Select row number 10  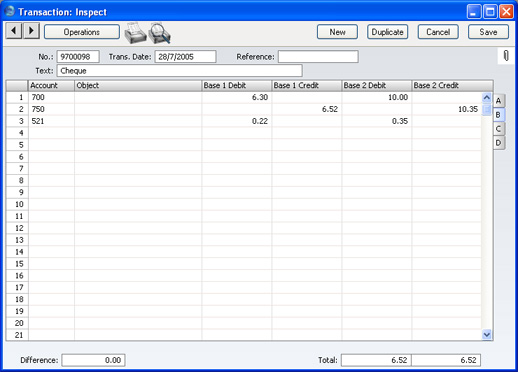point(17,204)
